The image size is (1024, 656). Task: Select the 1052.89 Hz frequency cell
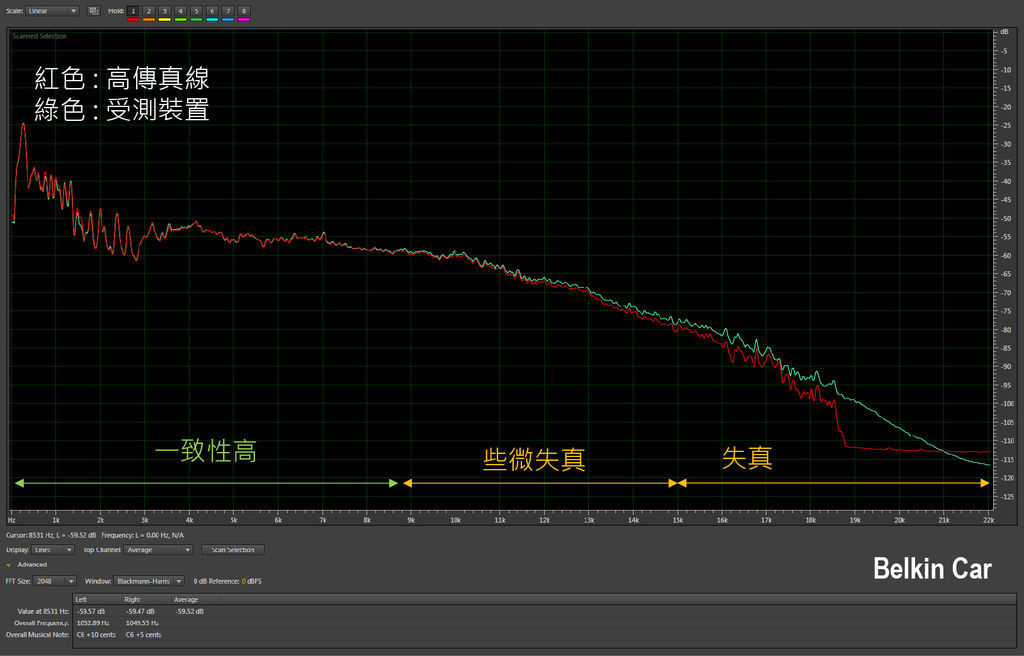[93, 623]
